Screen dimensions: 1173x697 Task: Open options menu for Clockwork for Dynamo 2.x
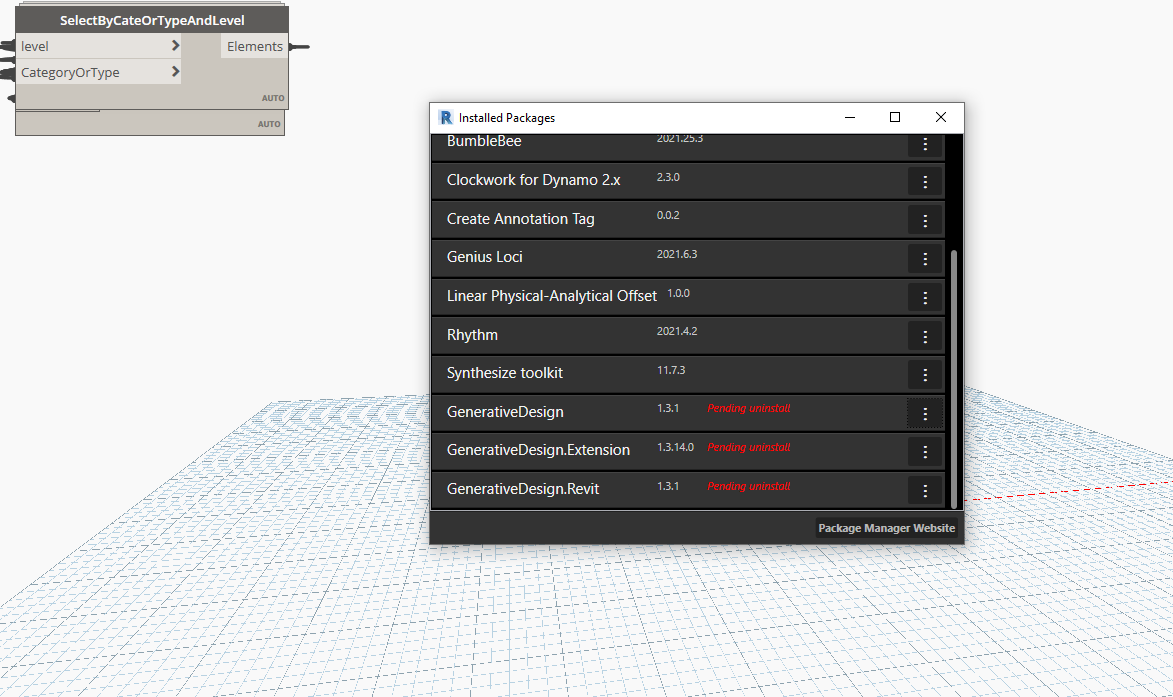(x=925, y=182)
